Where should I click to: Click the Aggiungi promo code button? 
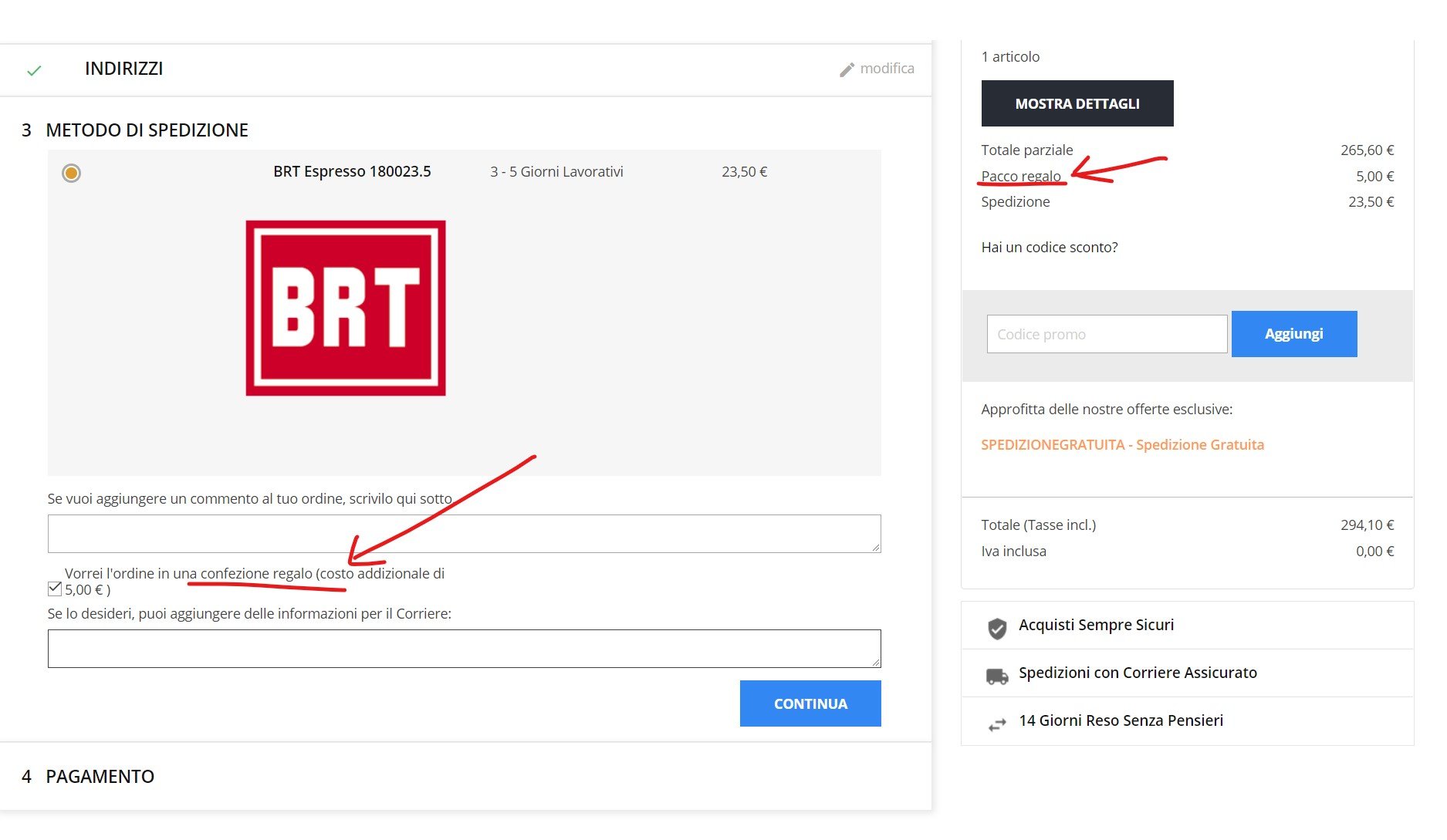(x=1294, y=334)
